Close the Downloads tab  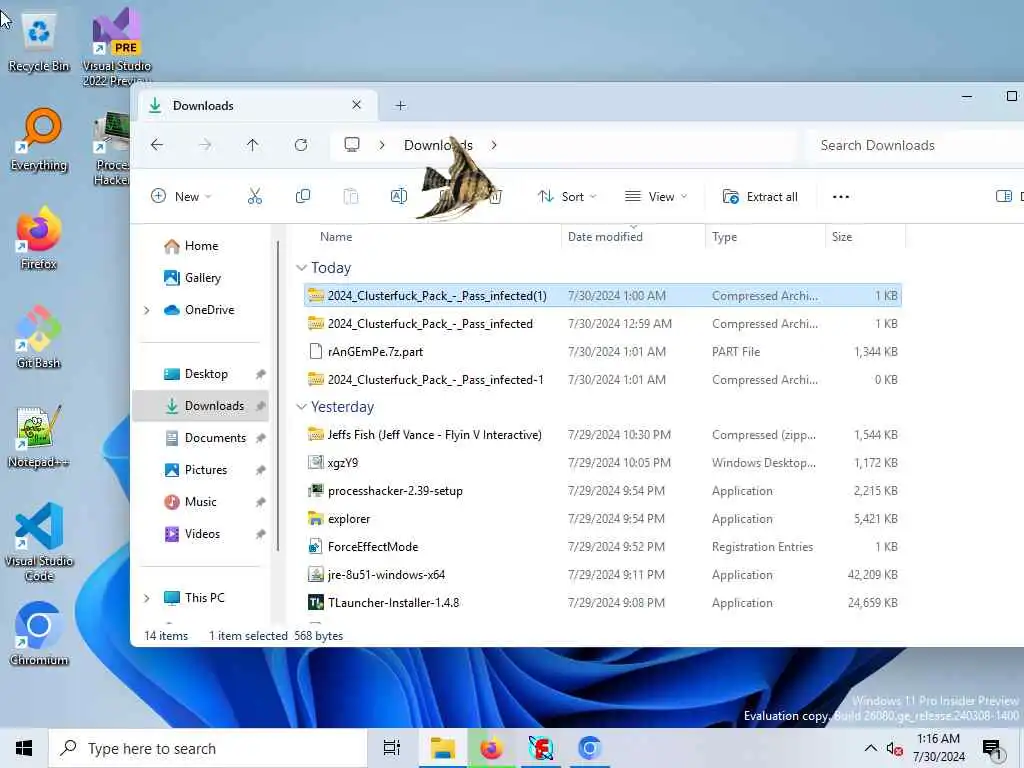(x=357, y=105)
